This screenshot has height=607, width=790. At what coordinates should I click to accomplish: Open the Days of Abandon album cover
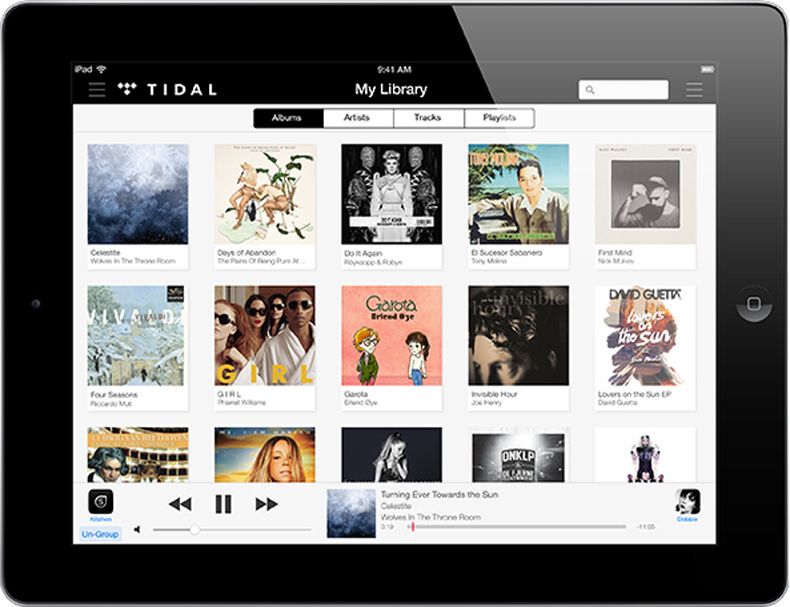[x=265, y=194]
